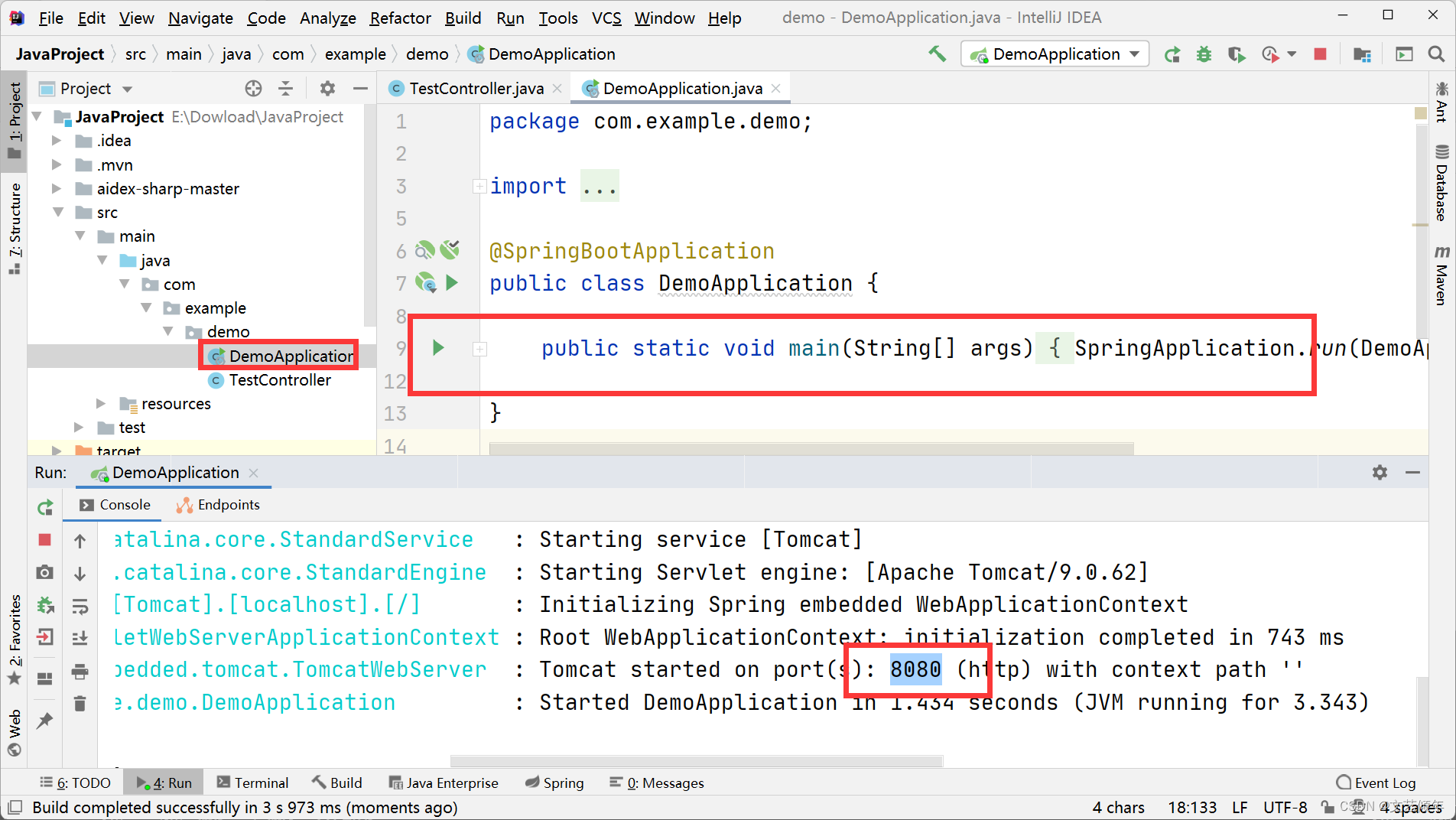Rerun the app in Run panel

pyautogui.click(x=45, y=507)
